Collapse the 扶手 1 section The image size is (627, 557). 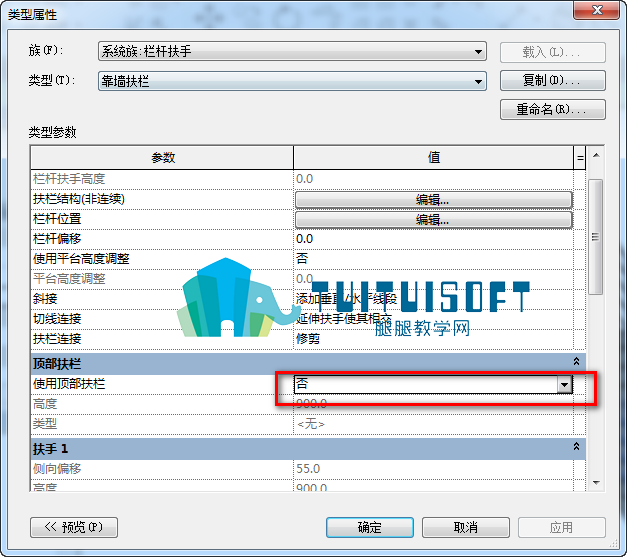[x=576, y=446]
